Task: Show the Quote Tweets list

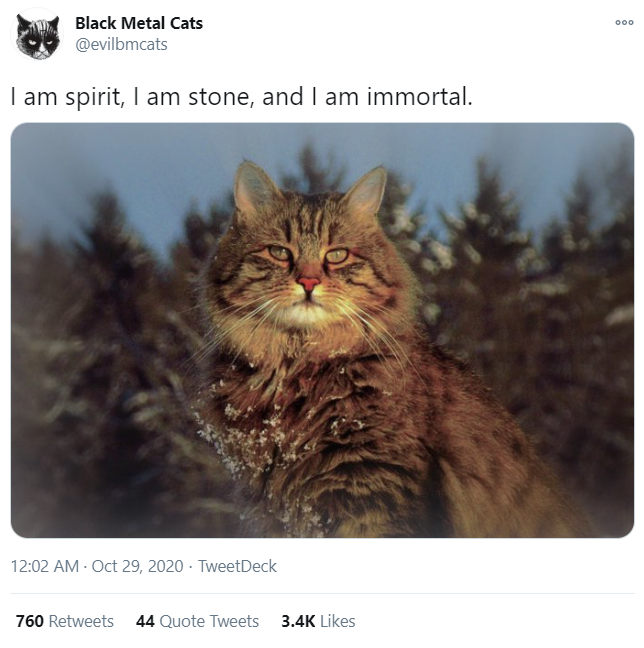Action: coord(210,621)
